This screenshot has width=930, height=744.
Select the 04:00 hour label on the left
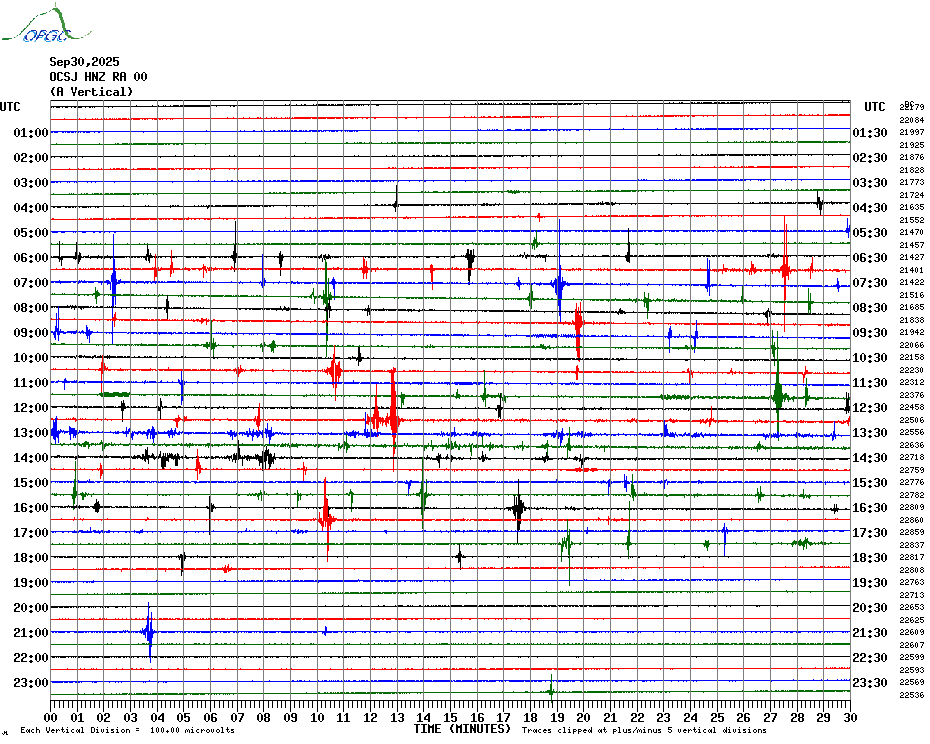pos(31,208)
